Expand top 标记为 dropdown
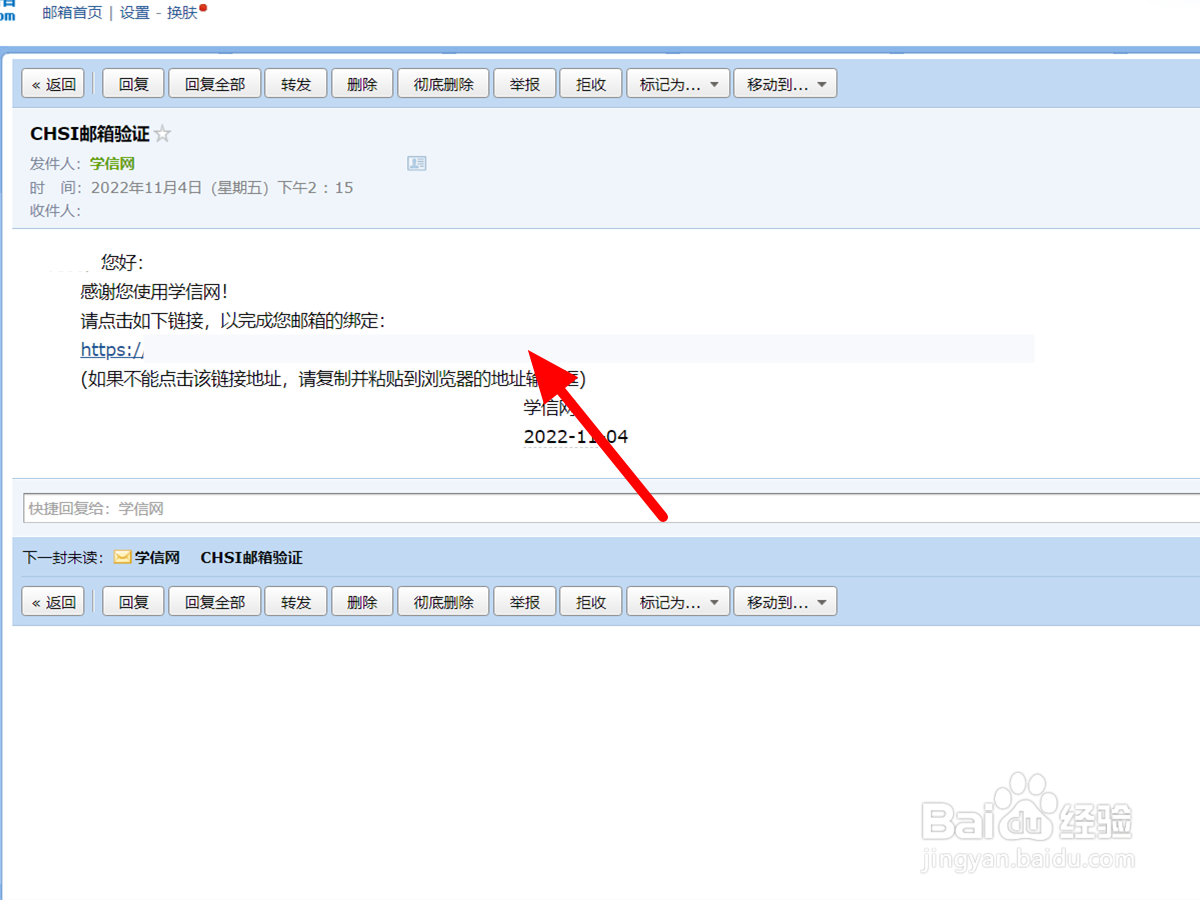 coord(678,85)
